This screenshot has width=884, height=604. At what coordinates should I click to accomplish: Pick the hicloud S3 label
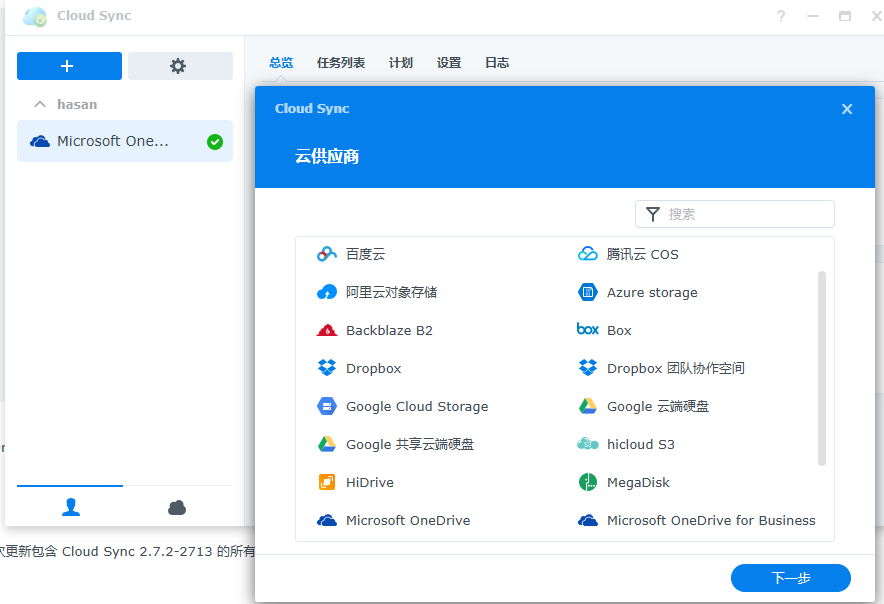tap(641, 444)
